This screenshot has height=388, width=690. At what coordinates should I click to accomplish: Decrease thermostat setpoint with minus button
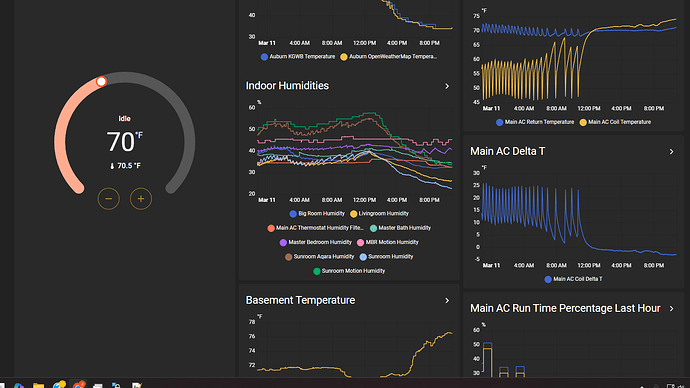pyautogui.click(x=108, y=199)
